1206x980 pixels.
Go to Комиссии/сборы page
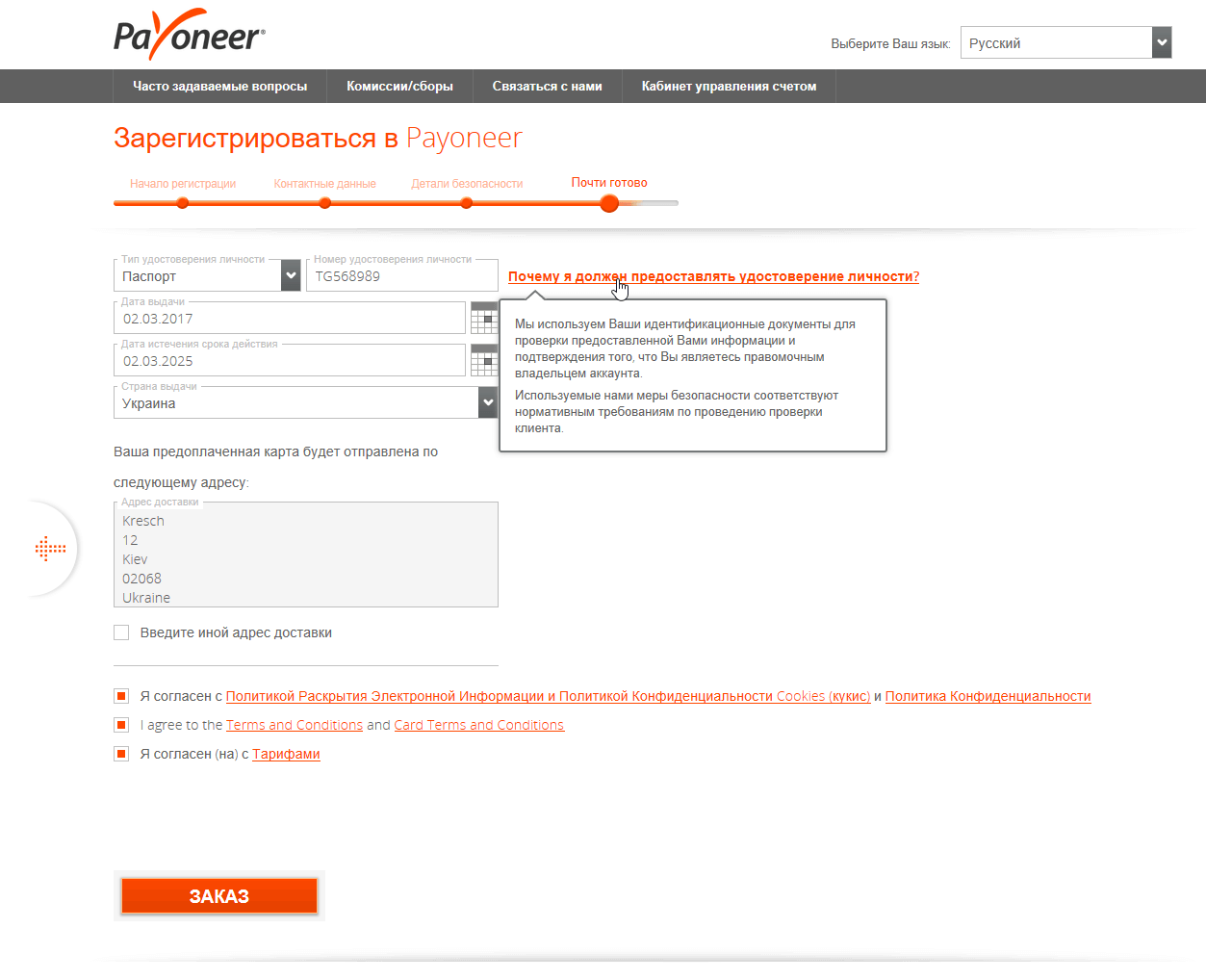pos(399,86)
